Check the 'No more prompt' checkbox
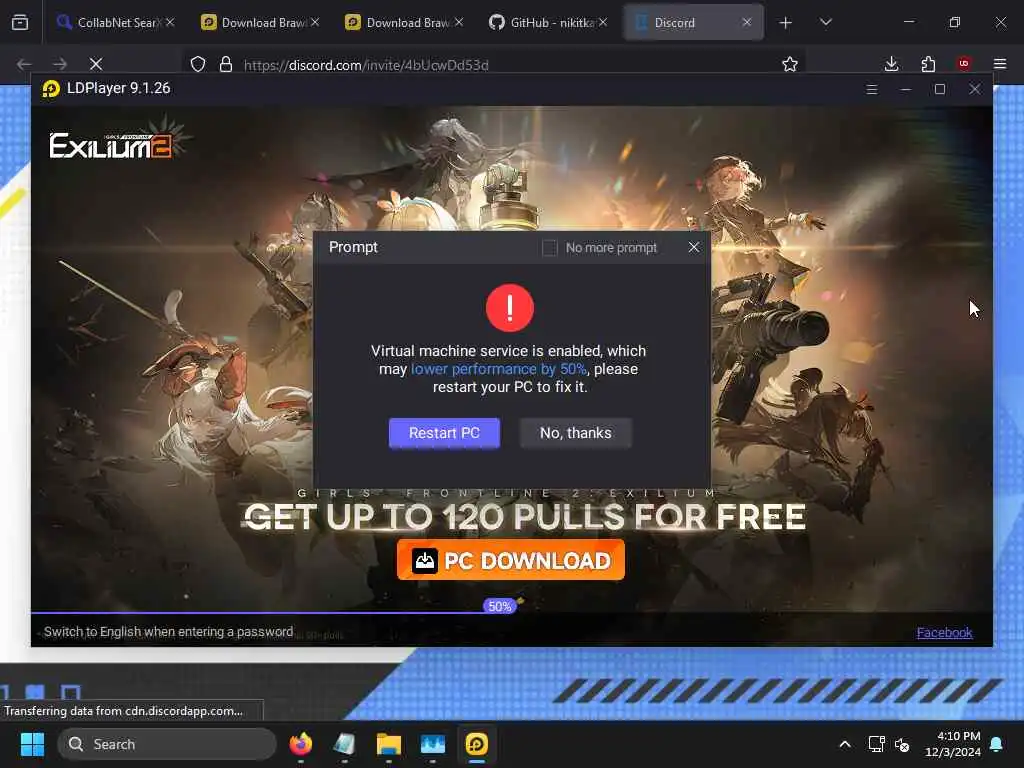 pos(549,248)
